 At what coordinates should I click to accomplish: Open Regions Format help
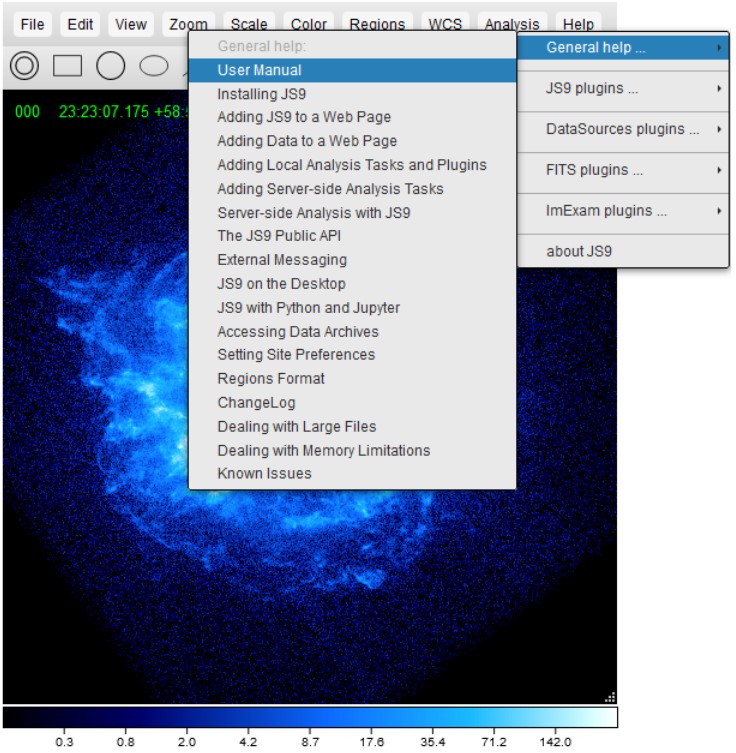click(x=352, y=379)
